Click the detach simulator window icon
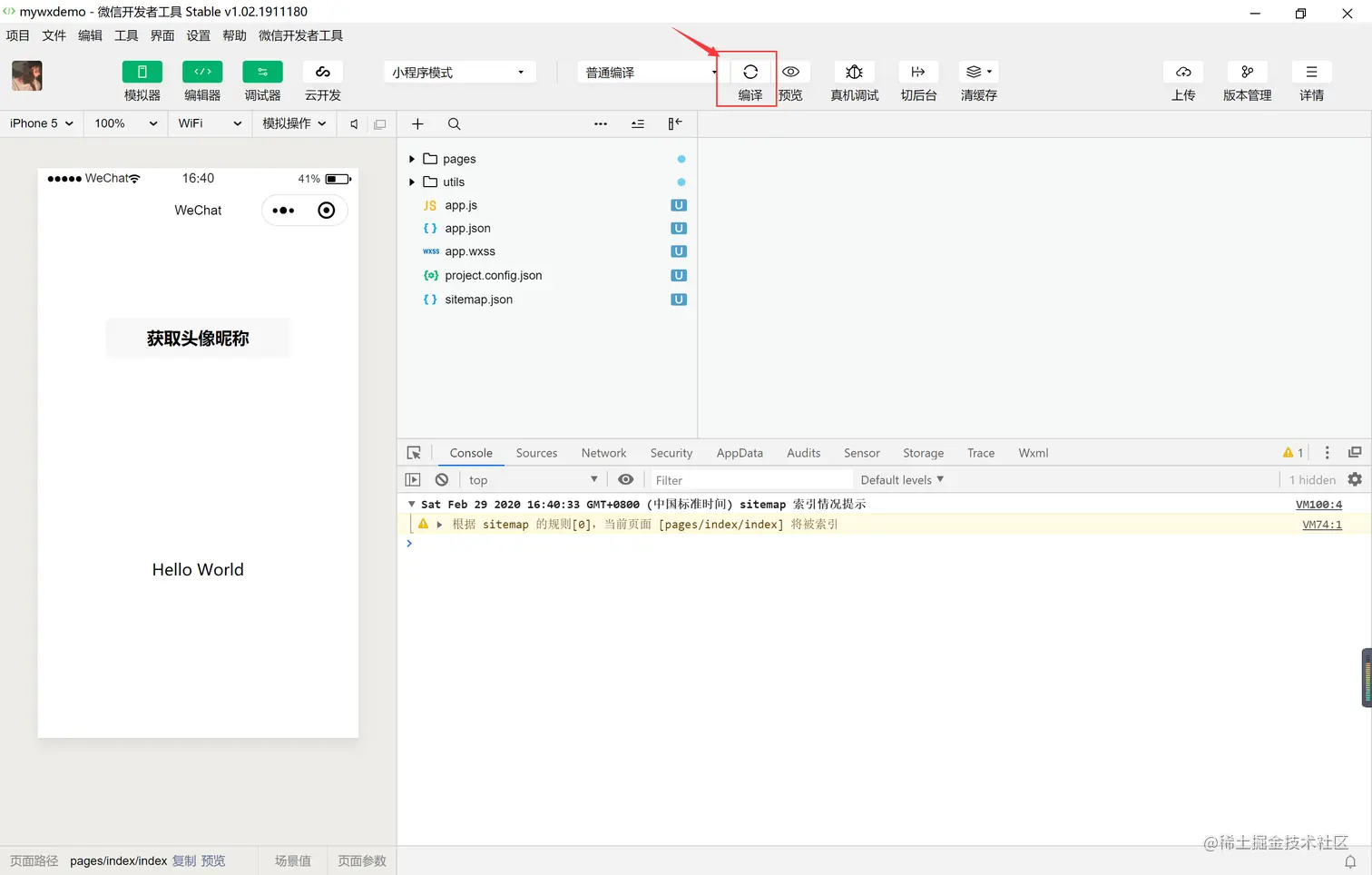The height and width of the screenshot is (875, 1372). pyautogui.click(x=380, y=124)
